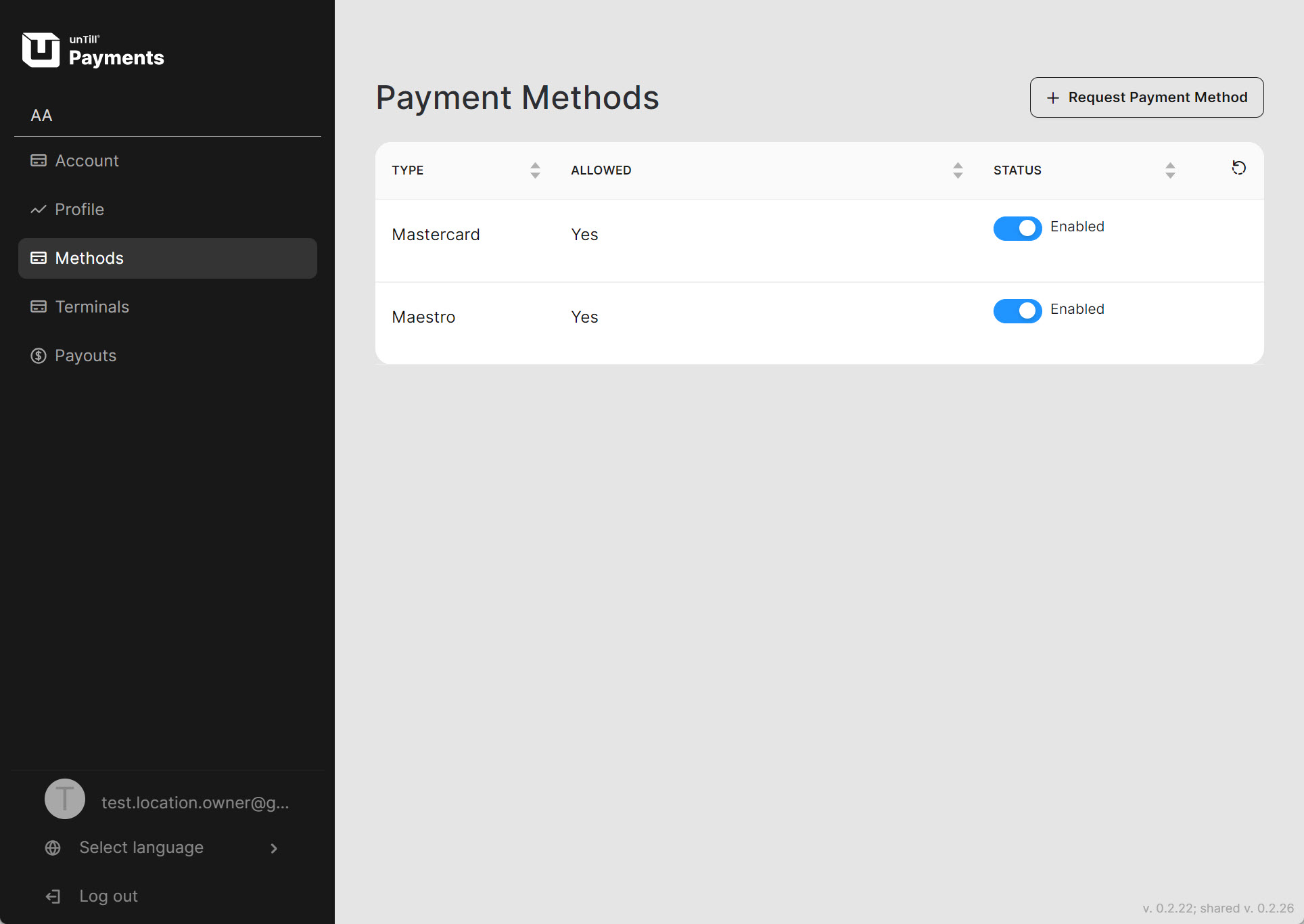The height and width of the screenshot is (924, 1304).
Task: Click the Log out link
Action: [108, 897]
